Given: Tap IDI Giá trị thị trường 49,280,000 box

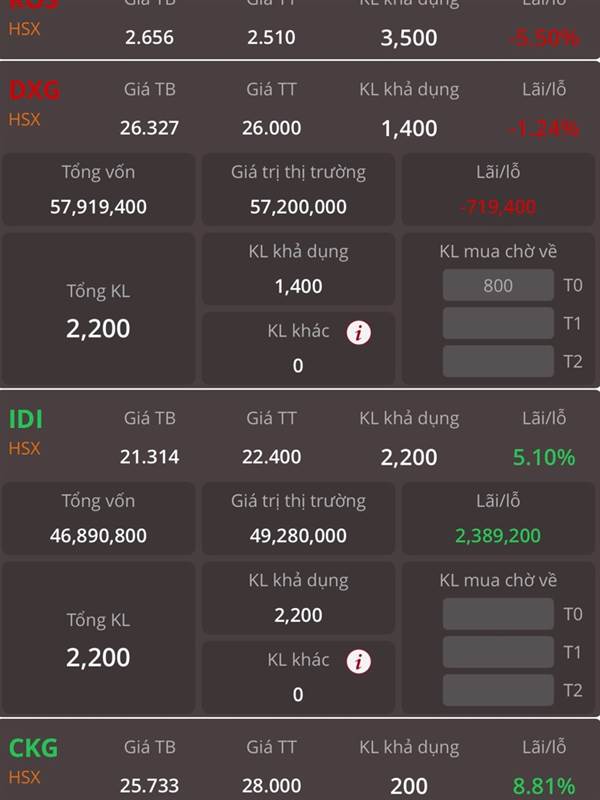Looking at the screenshot, I should (x=298, y=518).
